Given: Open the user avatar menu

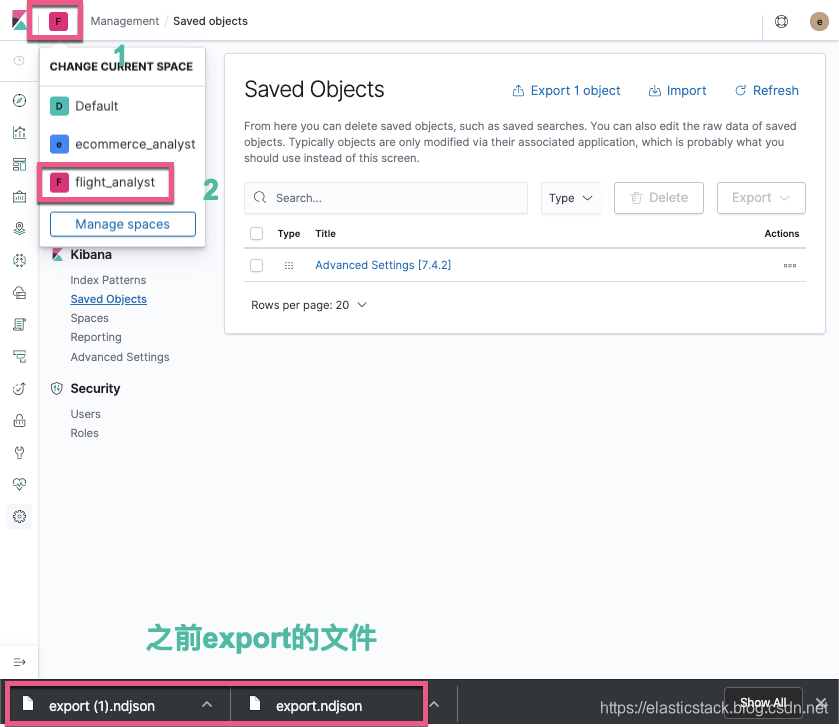Looking at the screenshot, I should point(819,21).
